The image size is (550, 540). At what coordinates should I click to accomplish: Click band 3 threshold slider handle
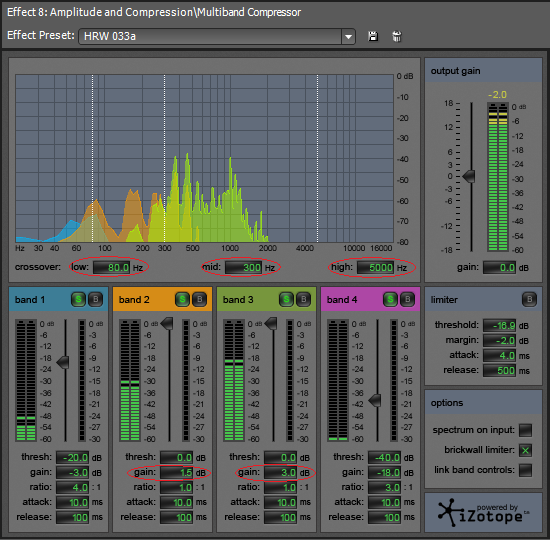click(x=271, y=324)
